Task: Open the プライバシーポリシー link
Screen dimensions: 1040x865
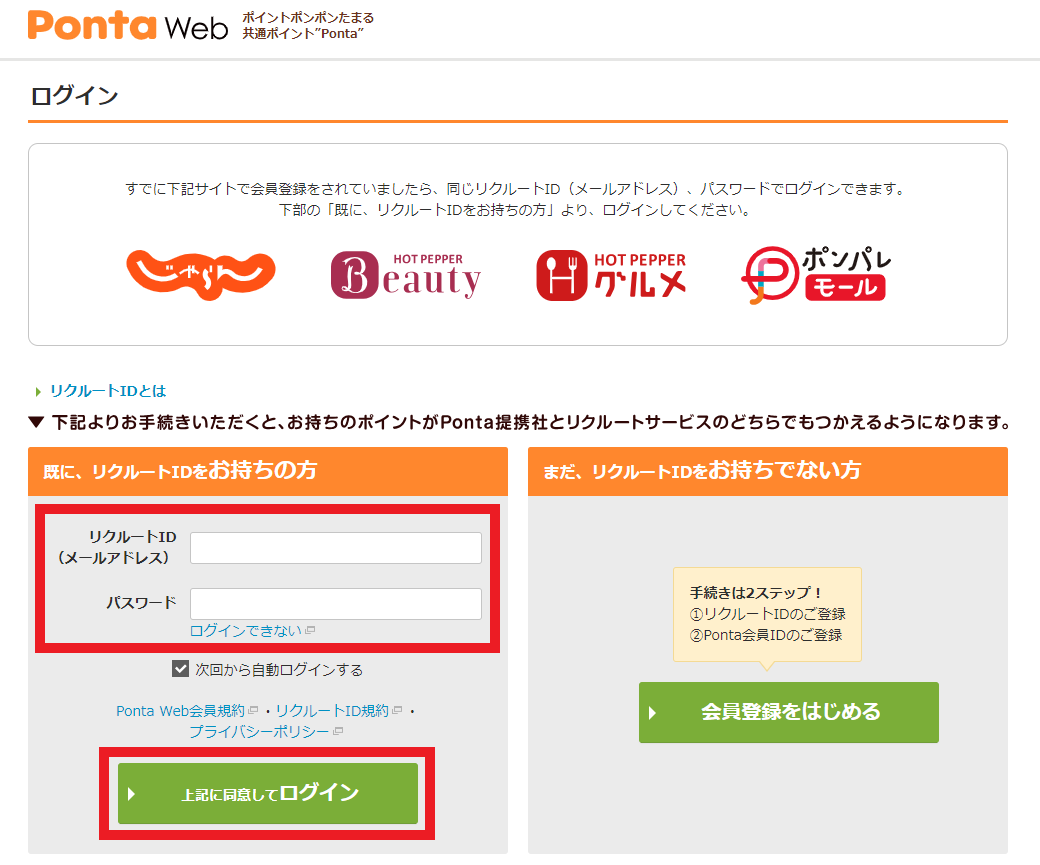Action: (x=259, y=732)
